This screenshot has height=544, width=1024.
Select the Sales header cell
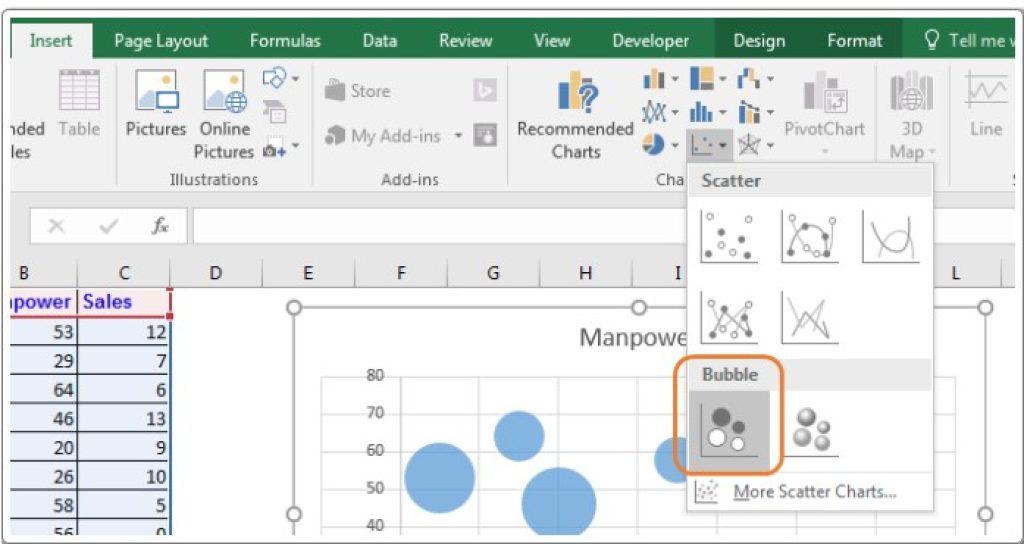(x=123, y=302)
